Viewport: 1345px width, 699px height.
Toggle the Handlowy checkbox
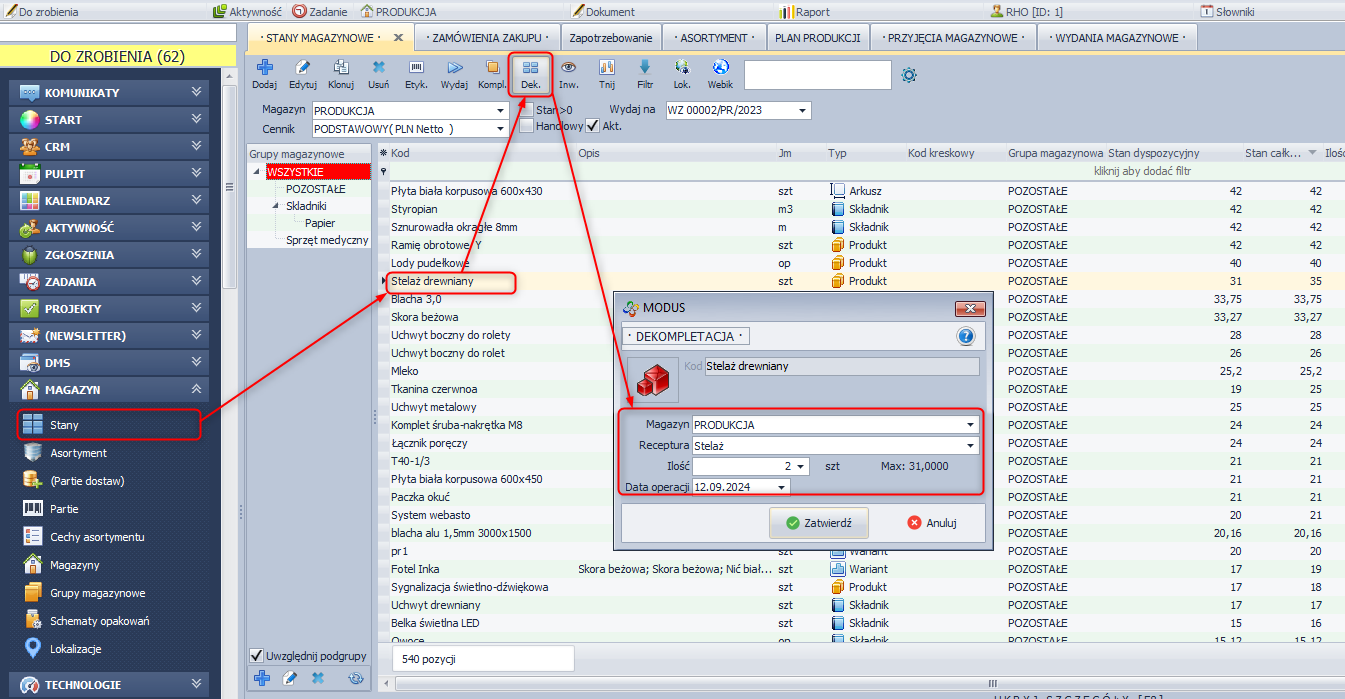coord(526,126)
